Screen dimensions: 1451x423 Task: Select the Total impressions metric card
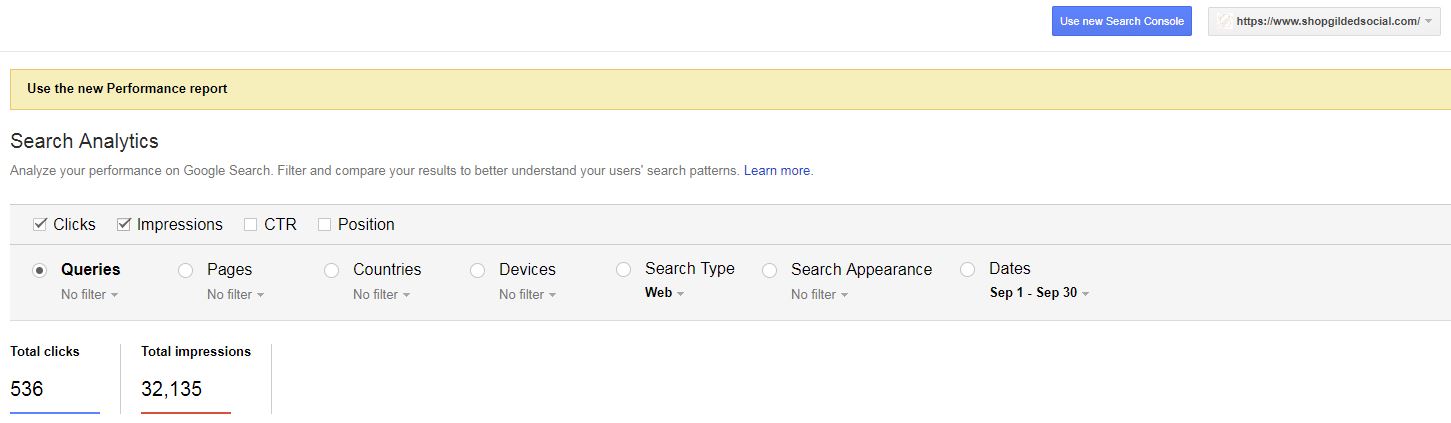pos(196,377)
